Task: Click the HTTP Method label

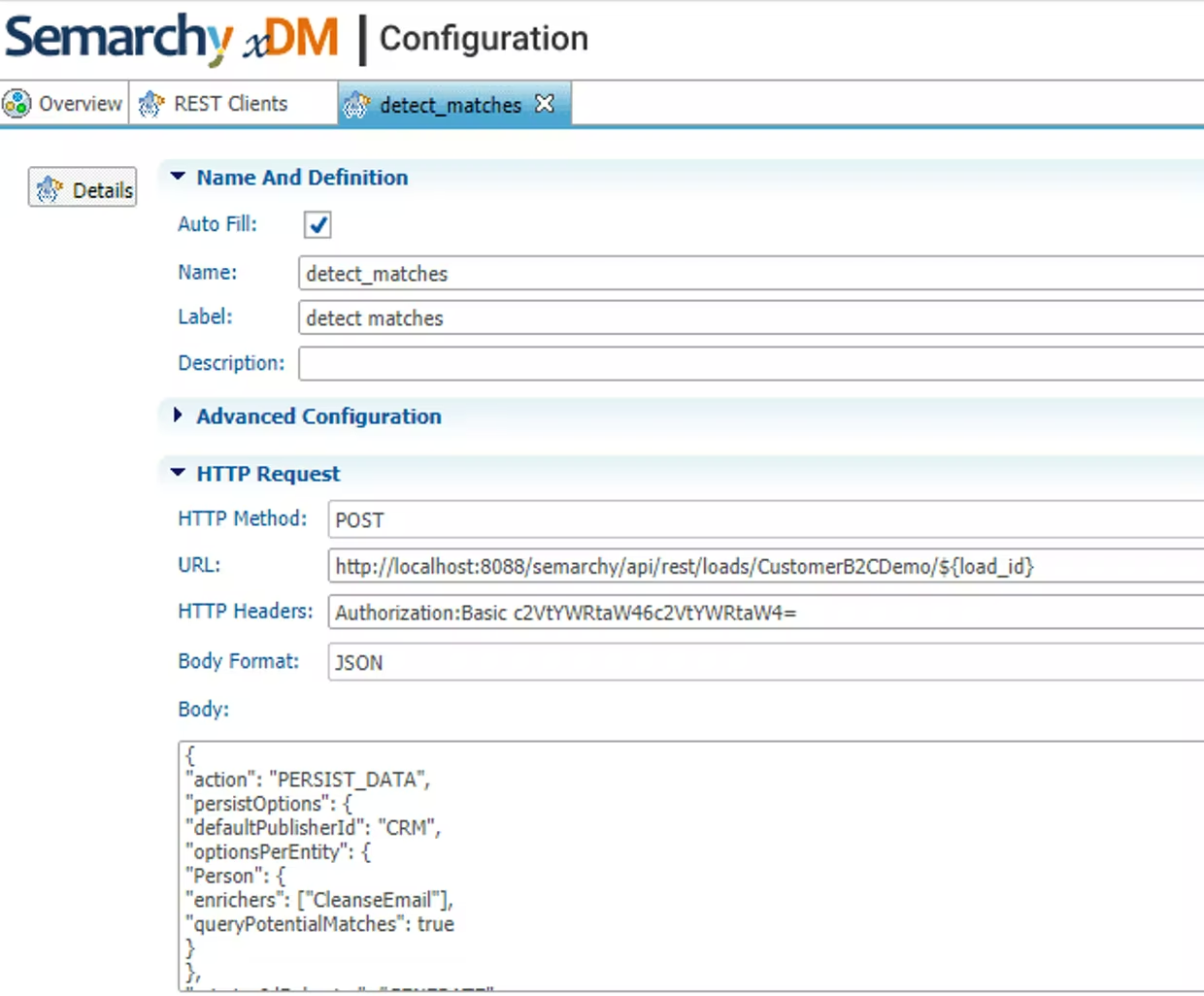Action: click(242, 518)
